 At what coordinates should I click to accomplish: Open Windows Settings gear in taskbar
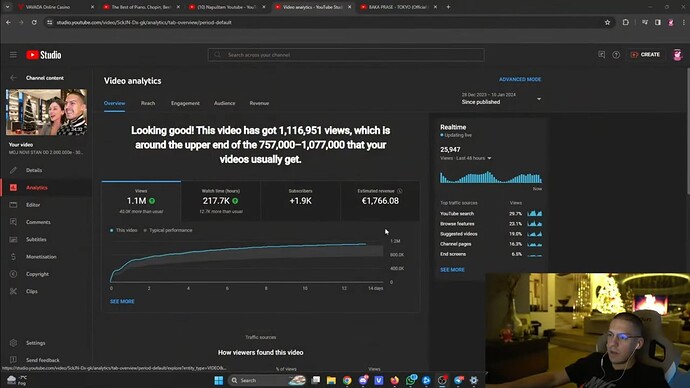(x=474, y=380)
